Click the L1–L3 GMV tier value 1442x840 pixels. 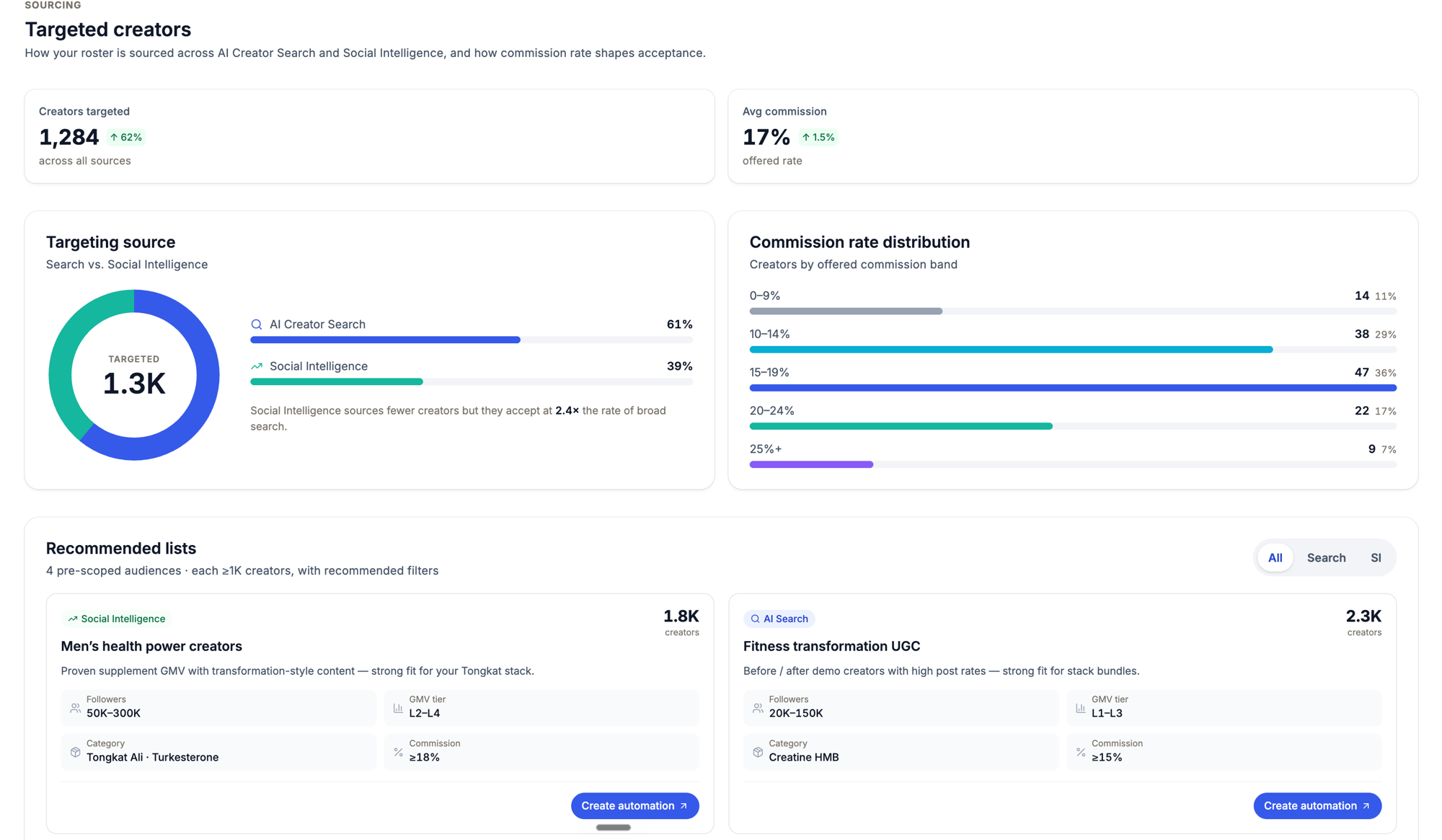pos(1107,713)
